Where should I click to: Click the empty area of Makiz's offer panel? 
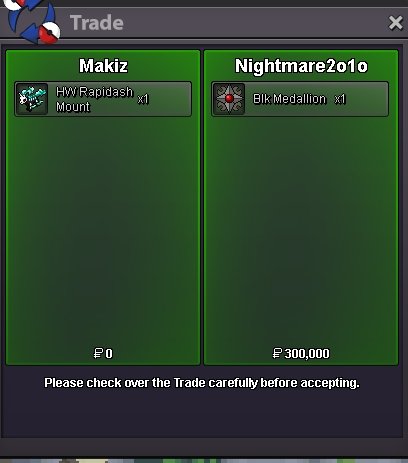pyautogui.click(x=103, y=230)
